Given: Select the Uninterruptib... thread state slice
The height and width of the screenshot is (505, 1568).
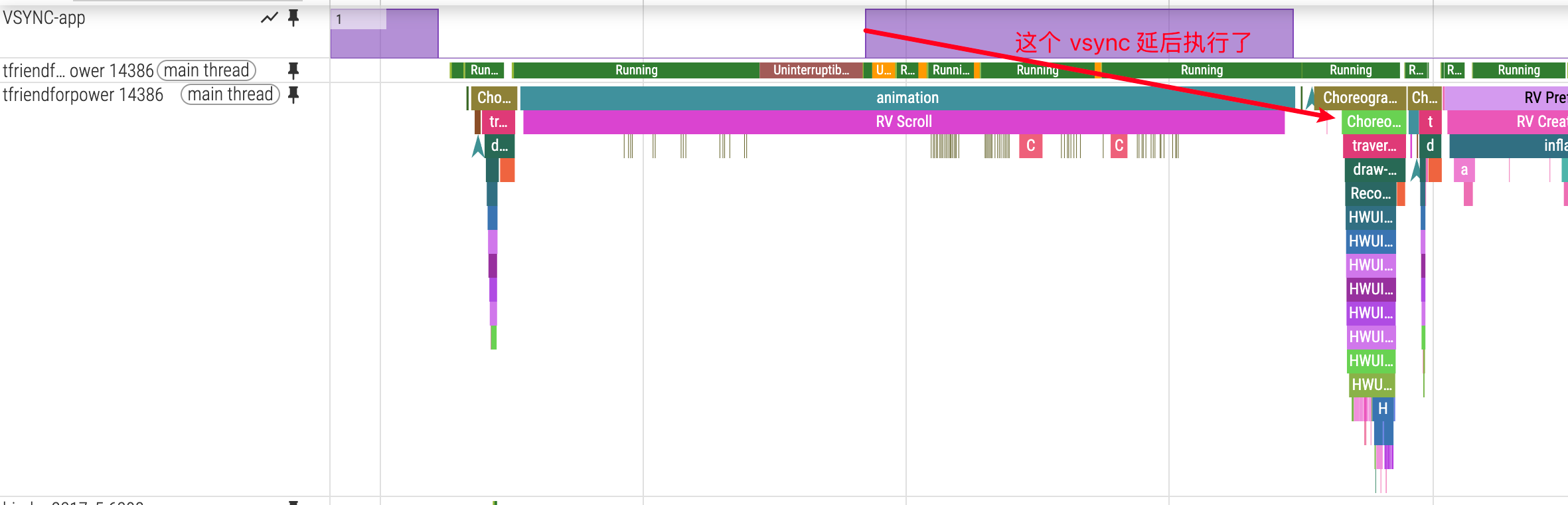Looking at the screenshot, I should pyautogui.click(x=811, y=70).
